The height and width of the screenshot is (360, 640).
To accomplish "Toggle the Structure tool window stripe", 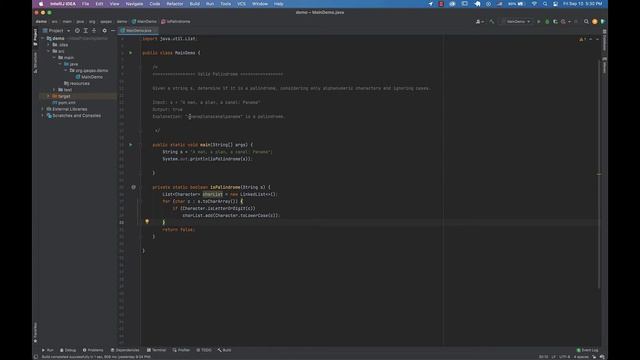I will (36, 62).
